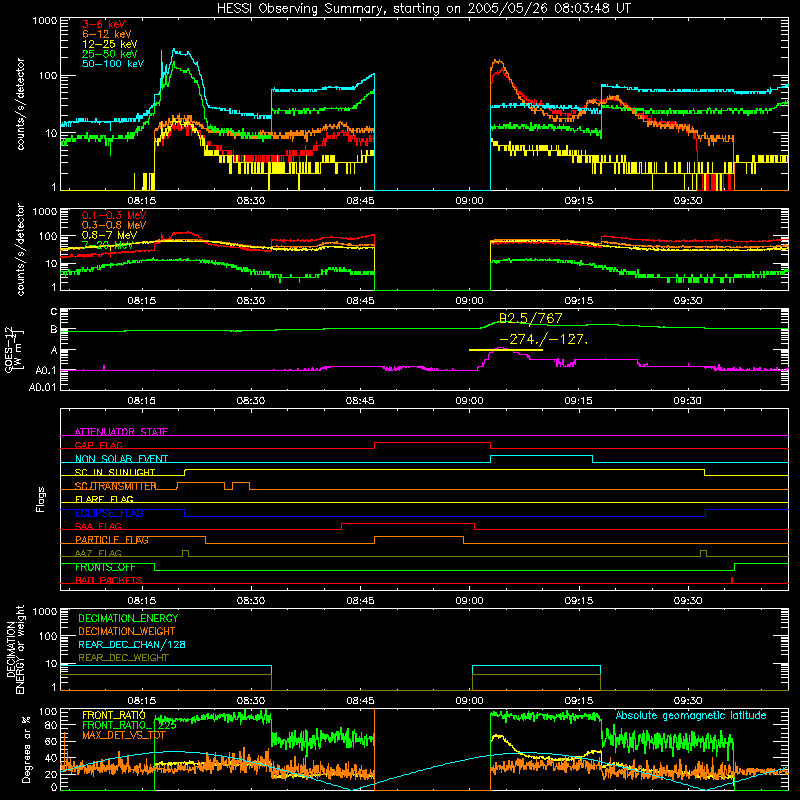Click the green FRONT_RATIO_1225 legend label

[129, 725]
